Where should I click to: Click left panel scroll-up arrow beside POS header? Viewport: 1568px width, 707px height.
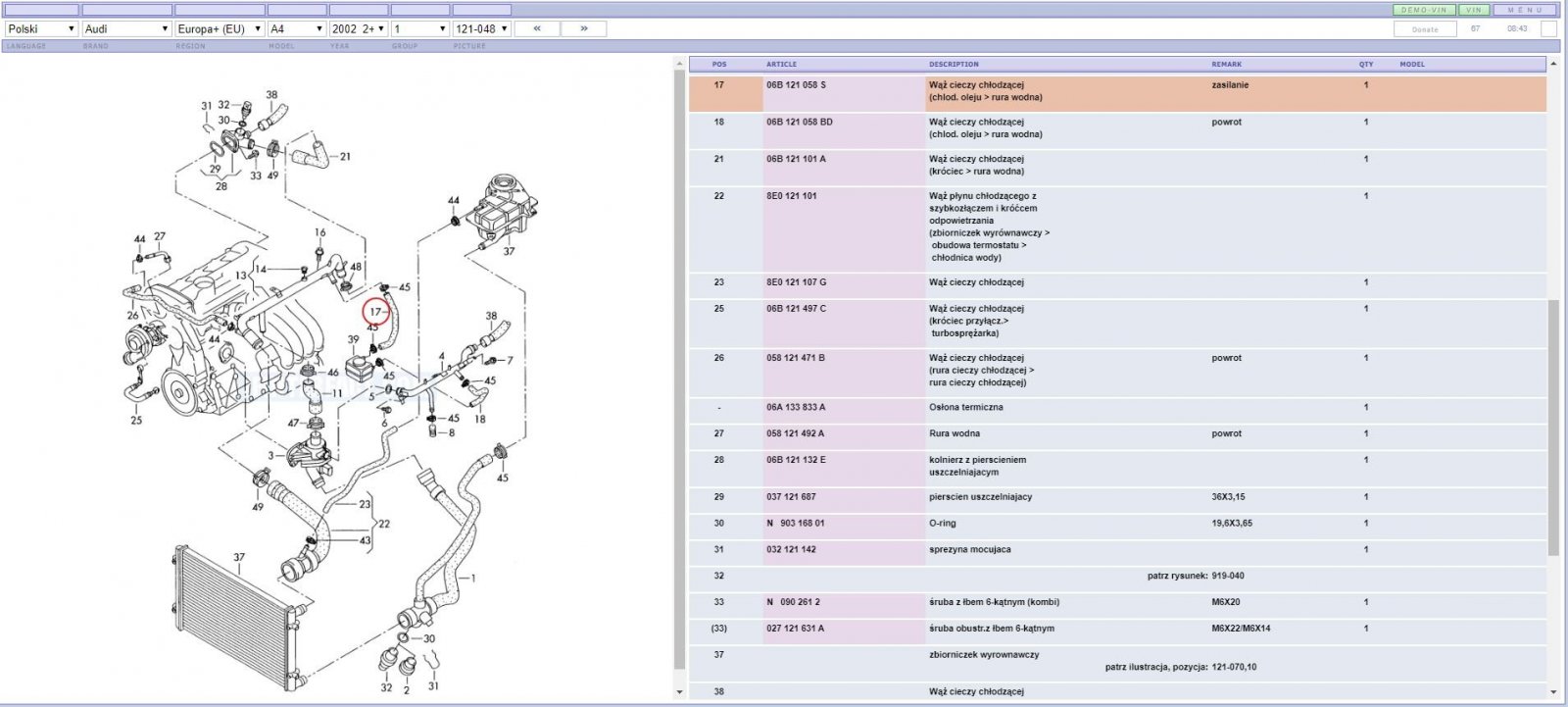(680, 64)
